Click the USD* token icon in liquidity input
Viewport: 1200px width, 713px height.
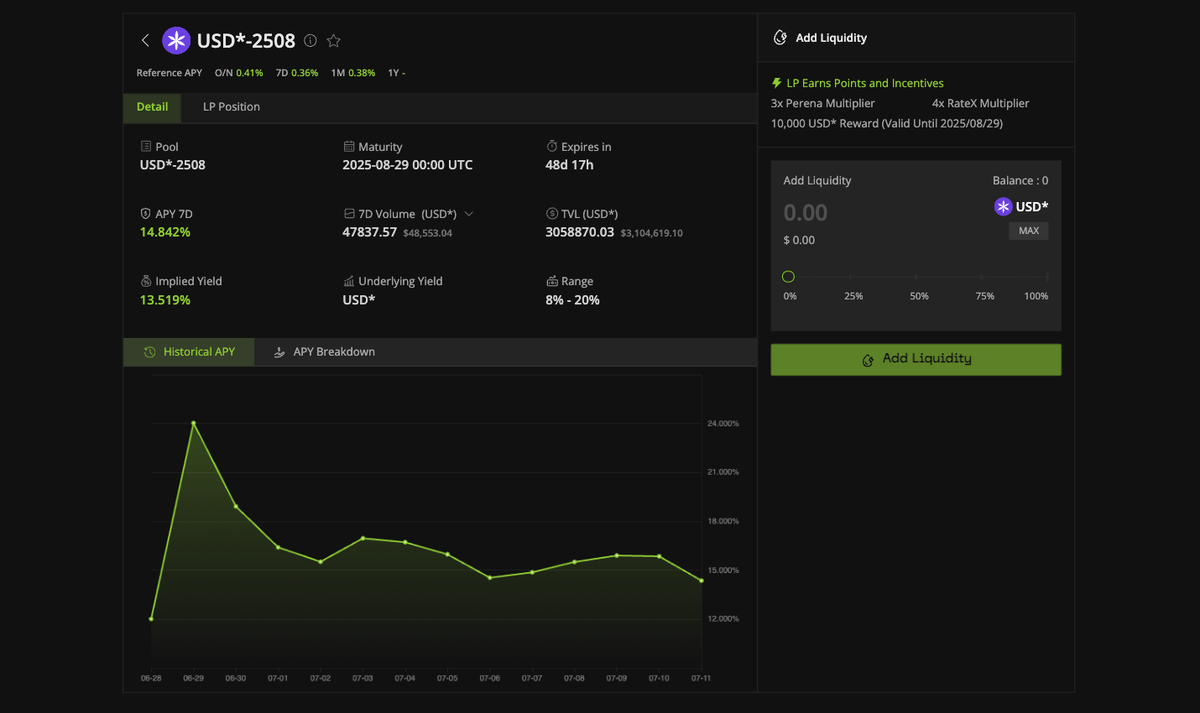click(x=1003, y=207)
